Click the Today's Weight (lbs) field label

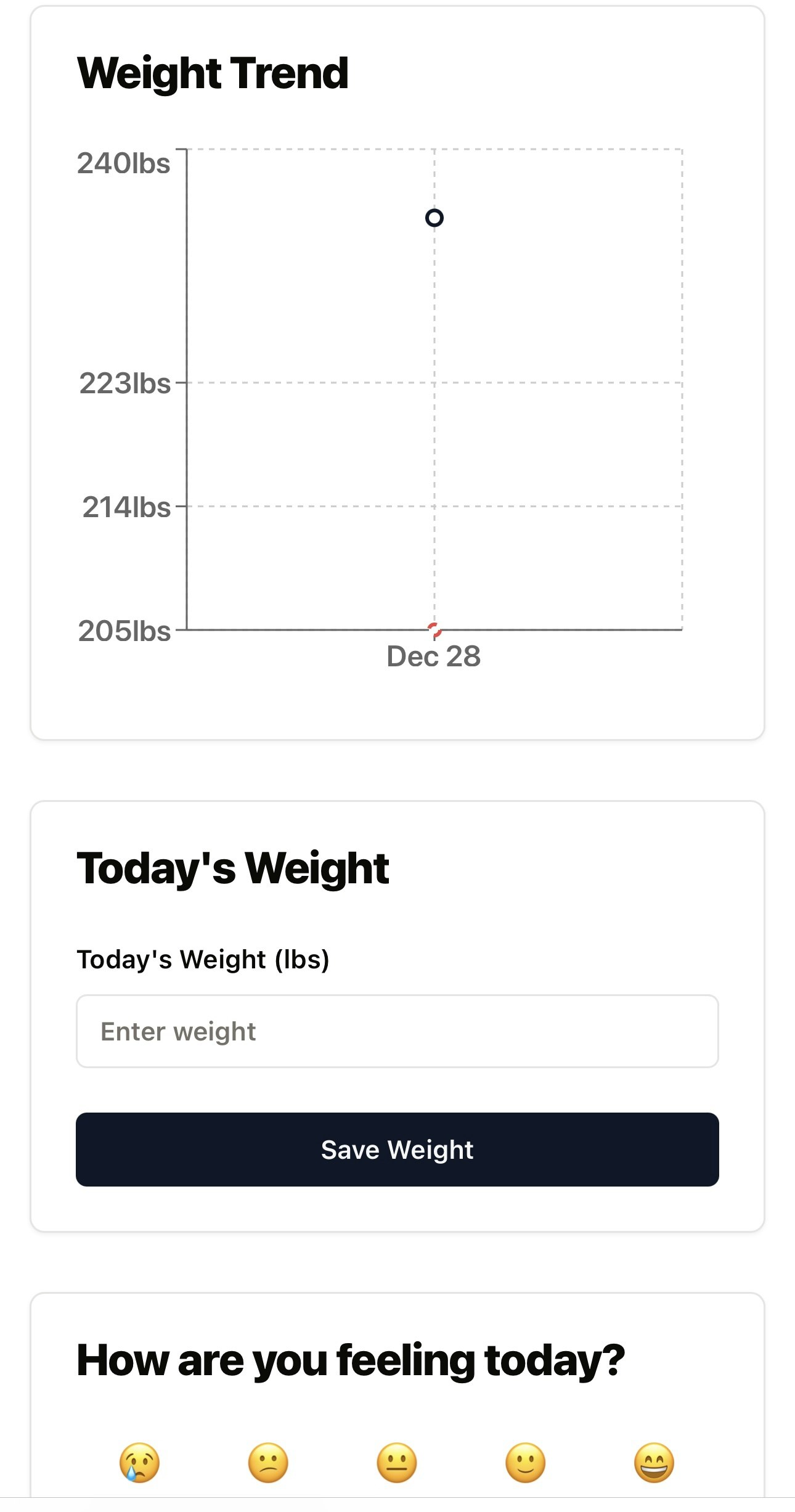tap(203, 960)
